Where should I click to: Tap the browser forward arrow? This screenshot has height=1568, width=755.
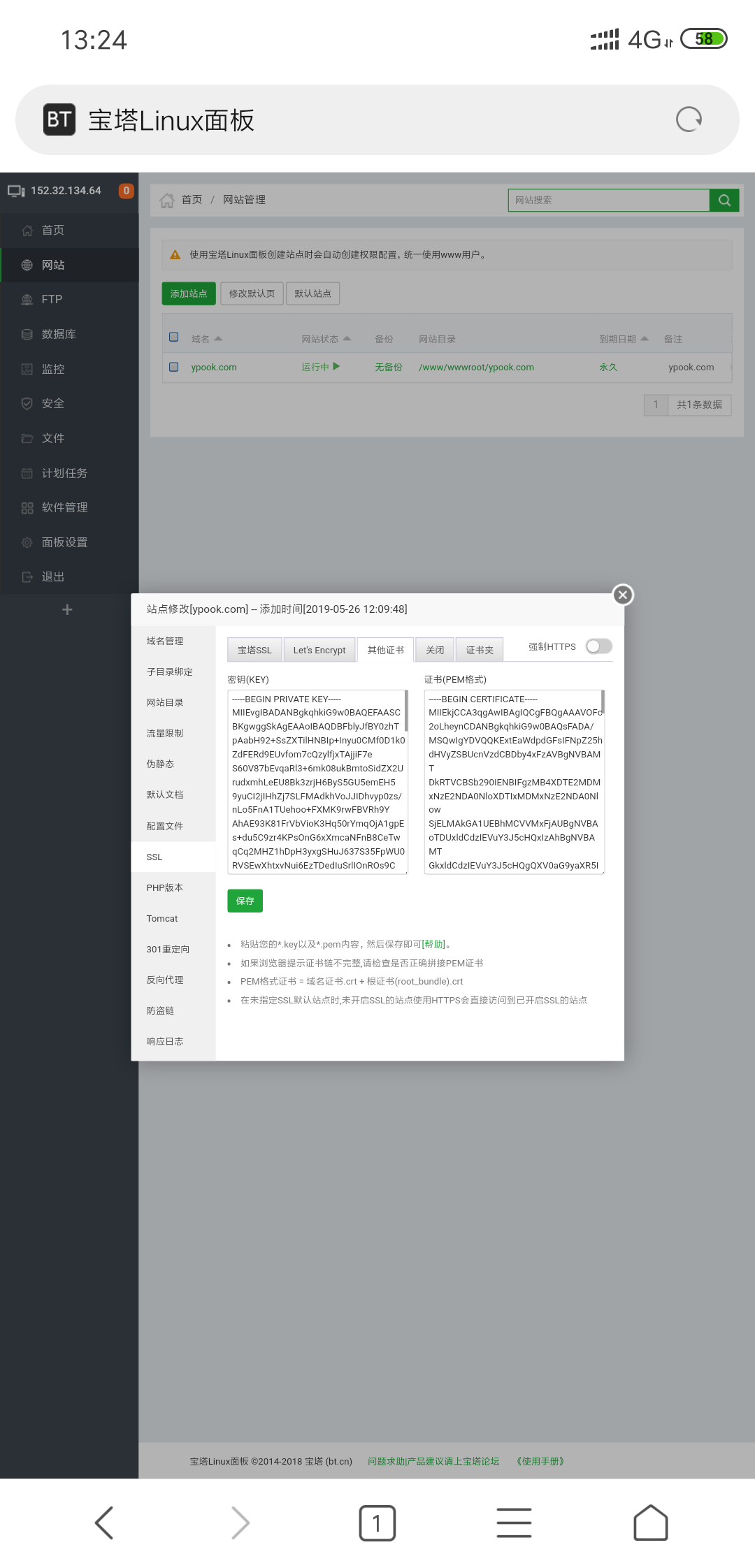(x=240, y=1523)
